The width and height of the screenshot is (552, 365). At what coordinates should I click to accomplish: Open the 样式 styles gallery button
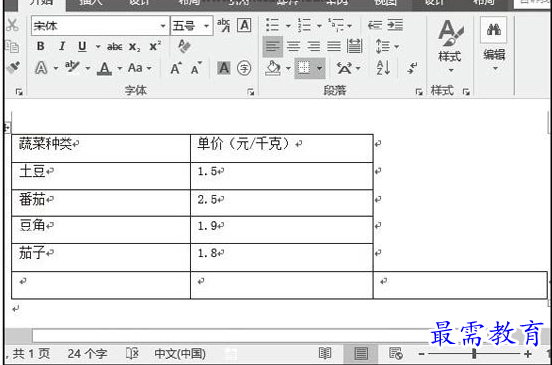point(450,45)
